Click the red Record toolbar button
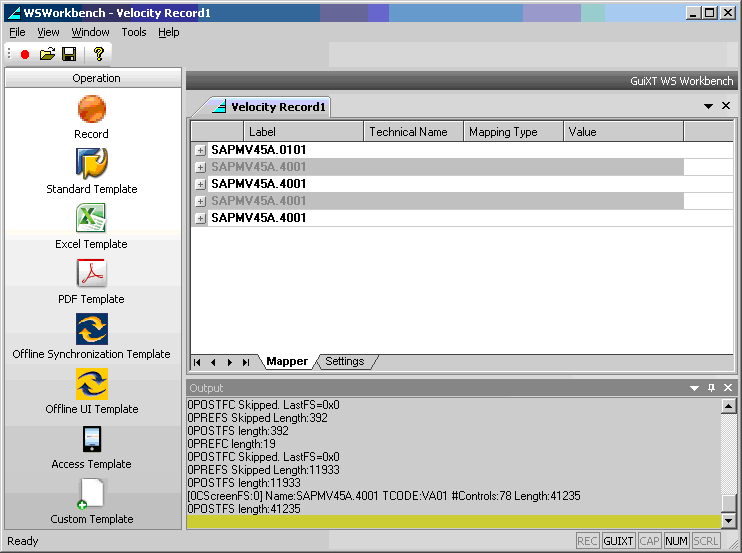Screen dimensions: 742x553 [25, 54]
